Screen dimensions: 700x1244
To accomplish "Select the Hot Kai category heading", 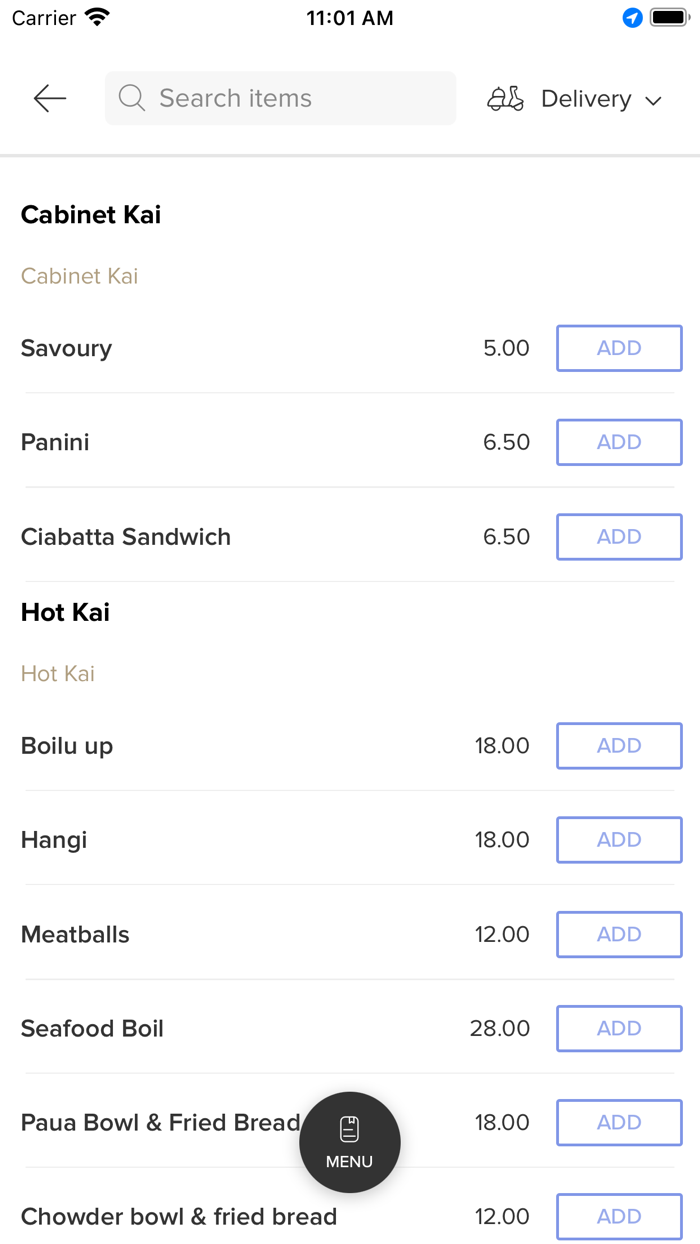I will pyautogui.click(x=65, y=612).
